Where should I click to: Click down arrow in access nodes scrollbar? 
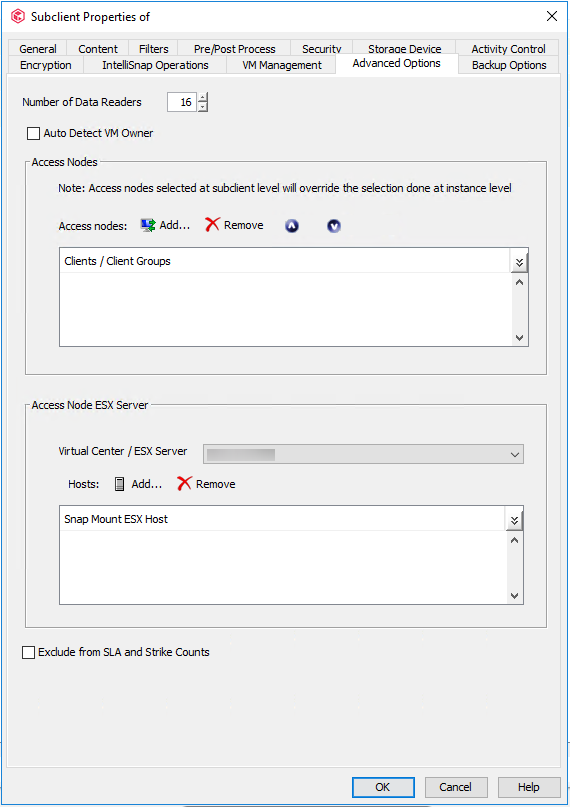(x=519, y=338)
